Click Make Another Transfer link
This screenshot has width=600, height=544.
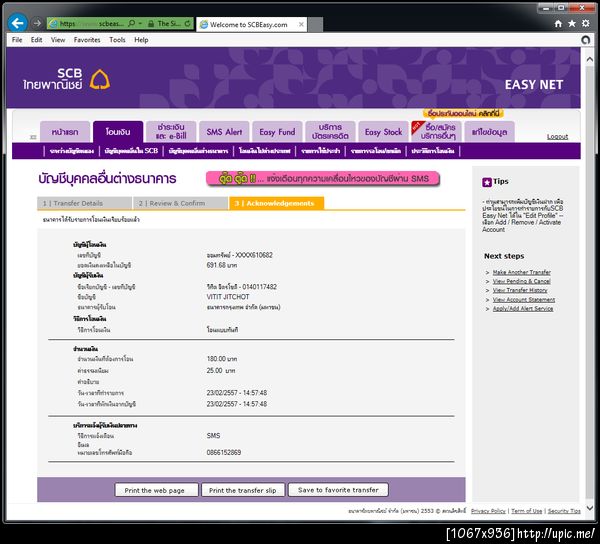click(x=522, y=272)
